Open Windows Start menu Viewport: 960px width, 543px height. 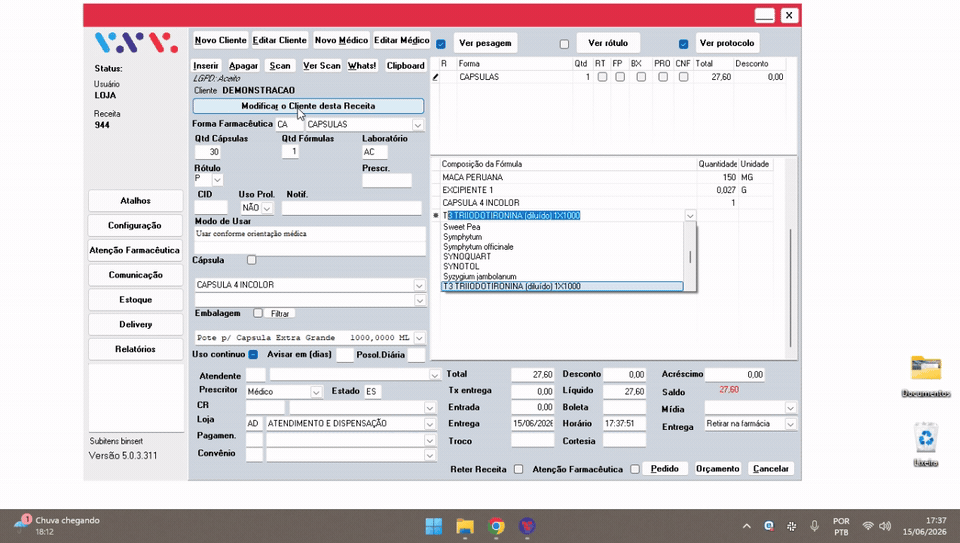pos(433,526)
